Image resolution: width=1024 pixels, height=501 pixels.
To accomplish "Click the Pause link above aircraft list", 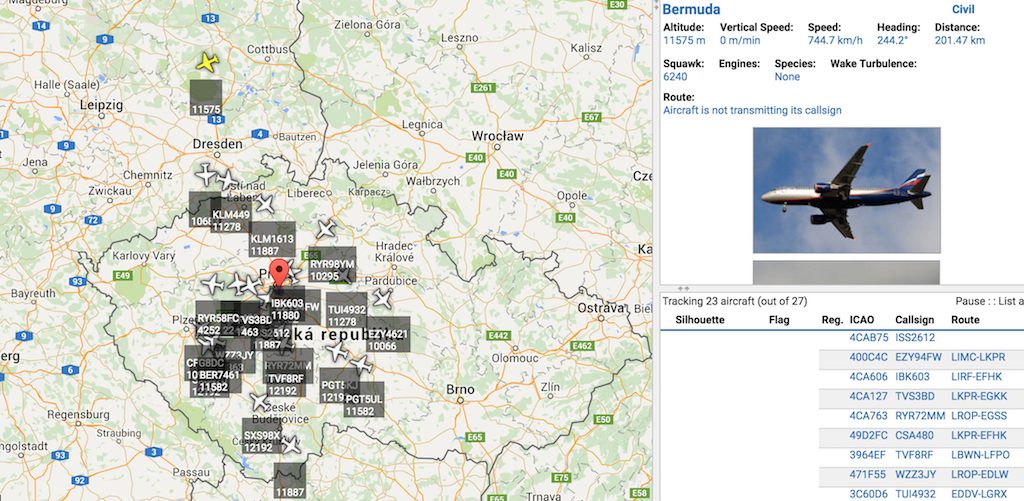I will point(968,301).
